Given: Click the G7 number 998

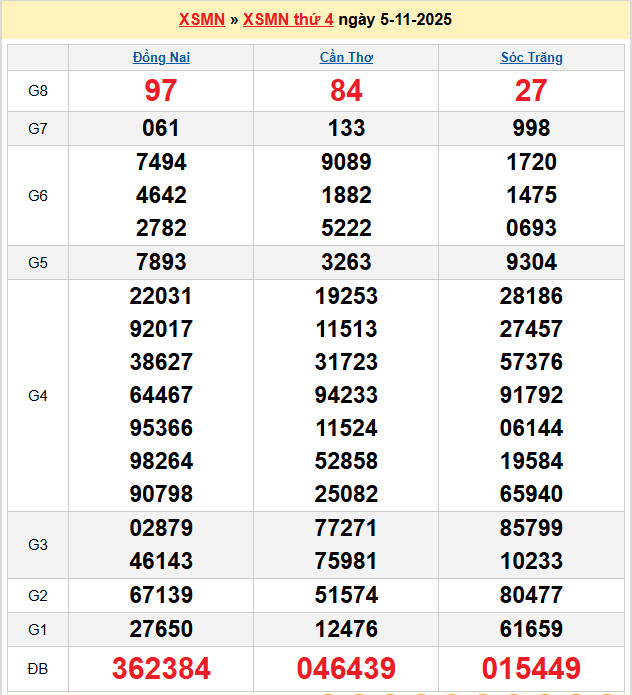Looking at the screenshot, I should 531,128.
